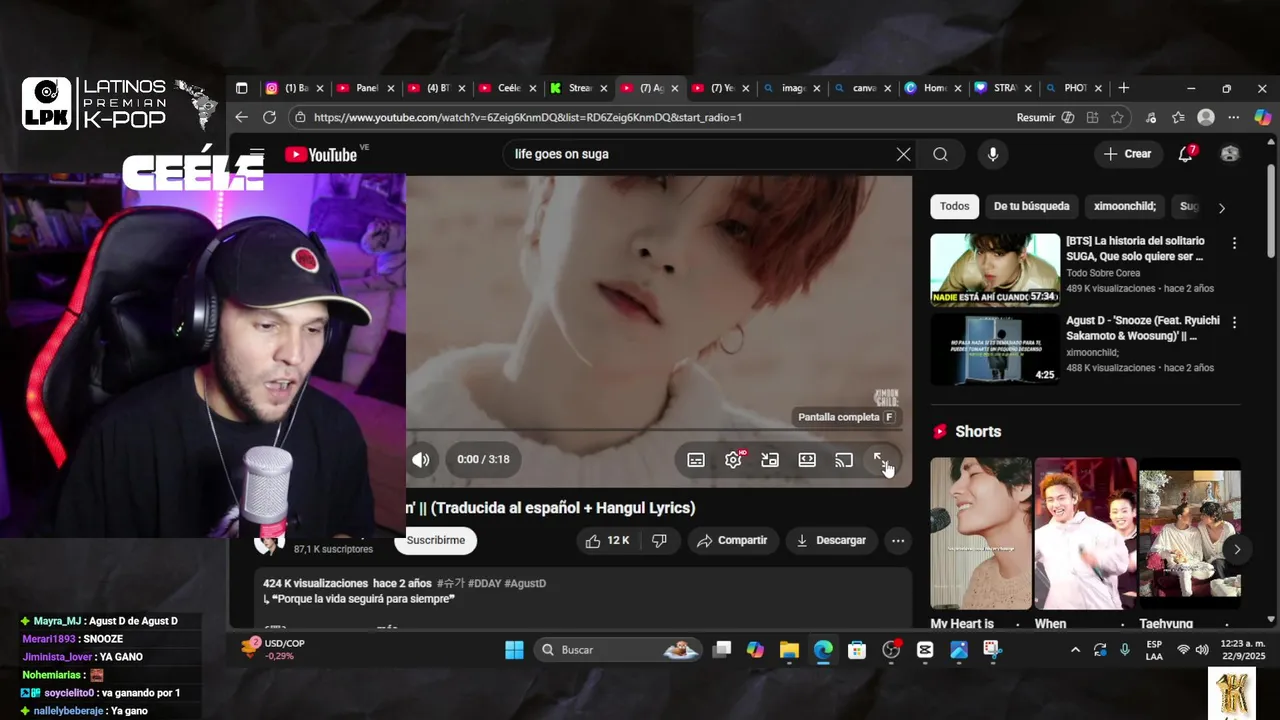Show next Shorts with the arrow

pos(1237,549)
